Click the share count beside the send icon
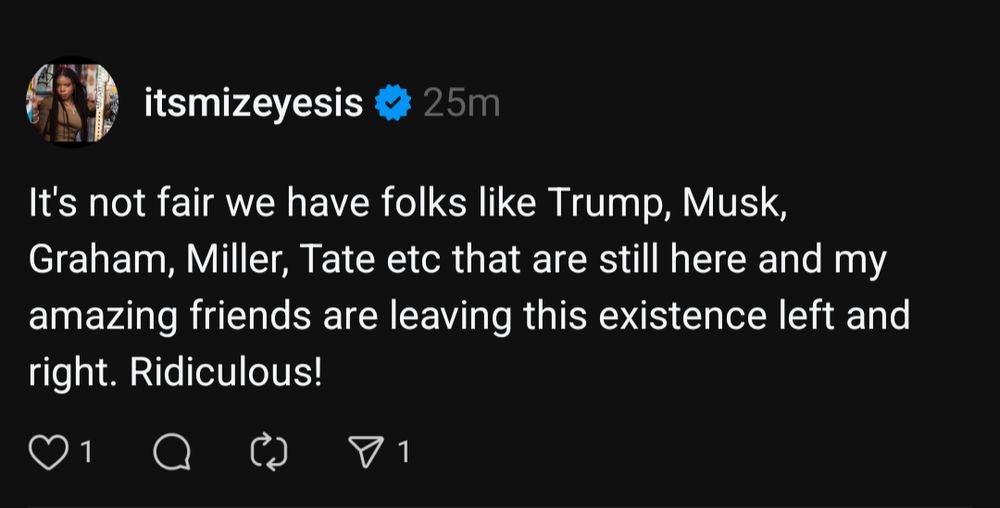Viewport: 1000px width, 508px height. click(404, 454)
